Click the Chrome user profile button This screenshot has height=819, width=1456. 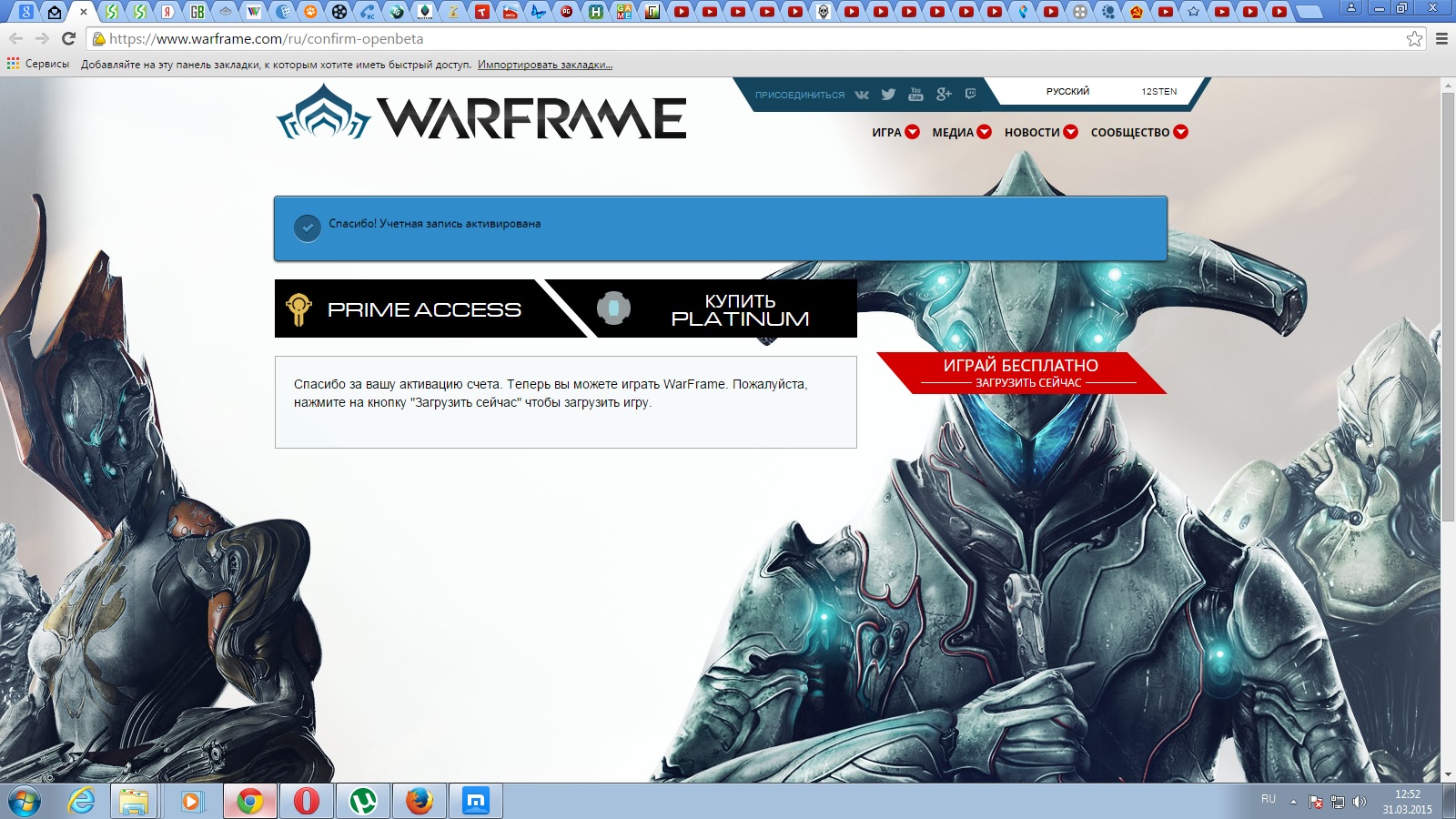[1351, 7]
